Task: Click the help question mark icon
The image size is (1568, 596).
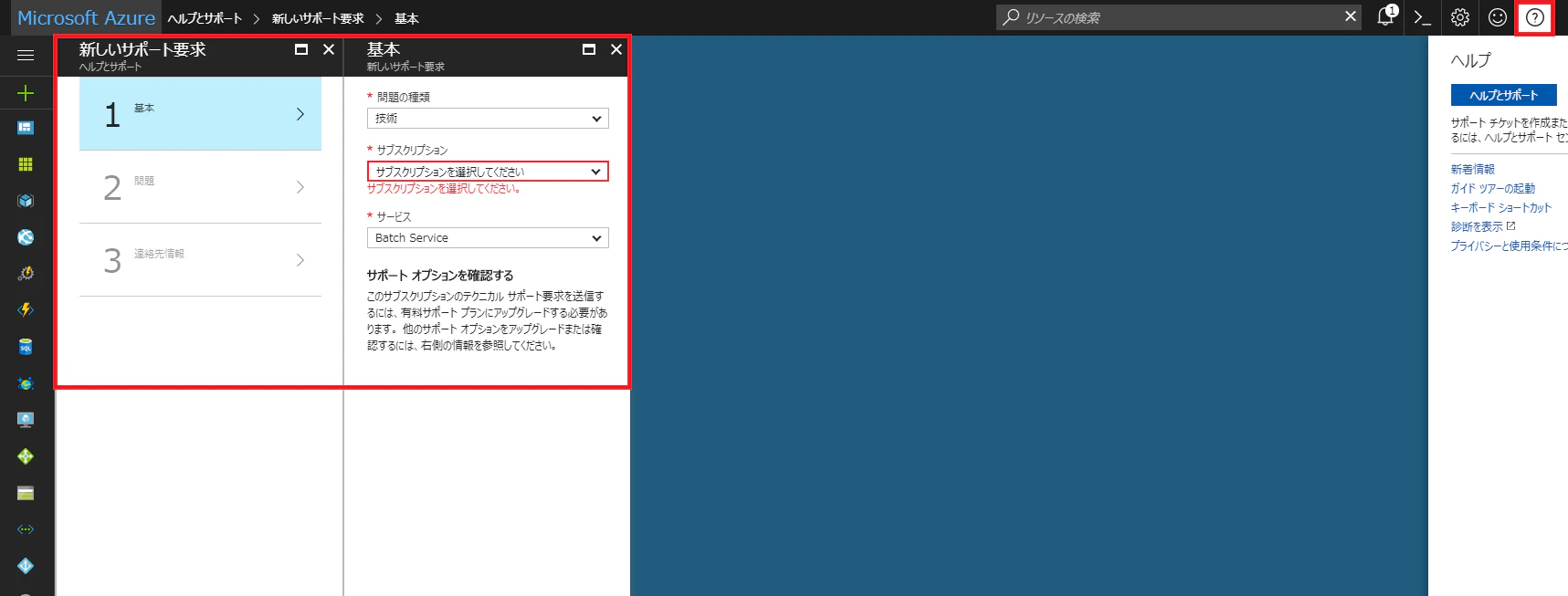Action: pyautogui.click(x=1535, y=17)
